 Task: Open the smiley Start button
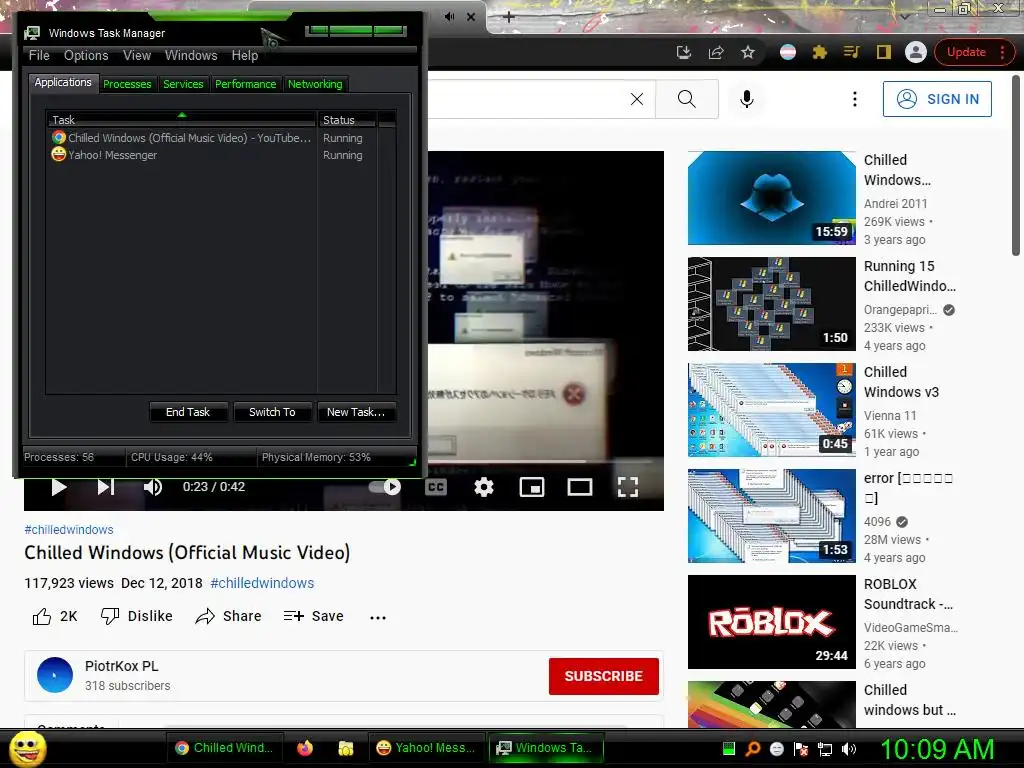pos(28,748)
